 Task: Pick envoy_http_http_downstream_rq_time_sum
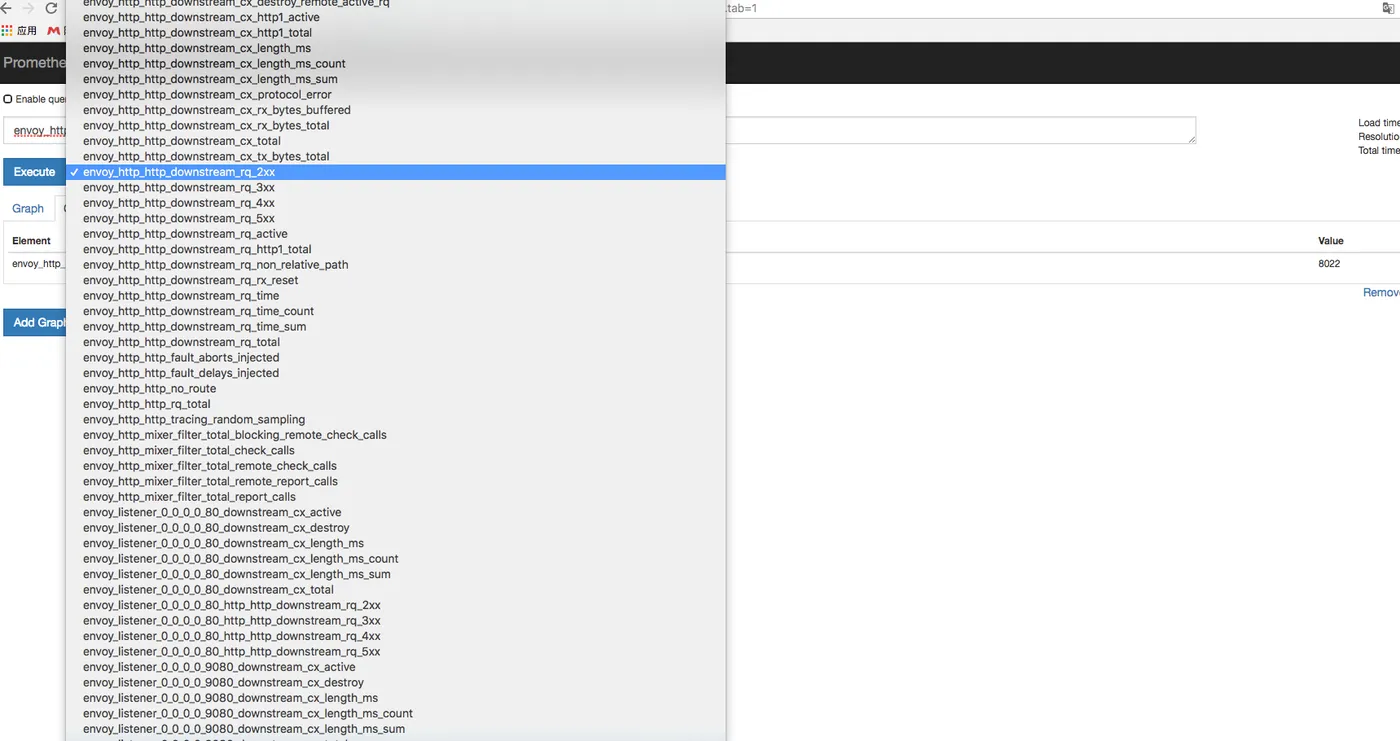coord(396,327)
